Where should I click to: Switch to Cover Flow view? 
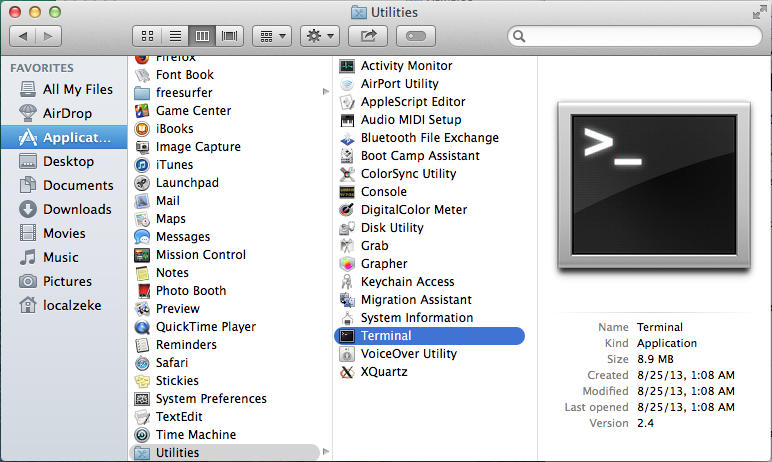click(x=230, y=36)
